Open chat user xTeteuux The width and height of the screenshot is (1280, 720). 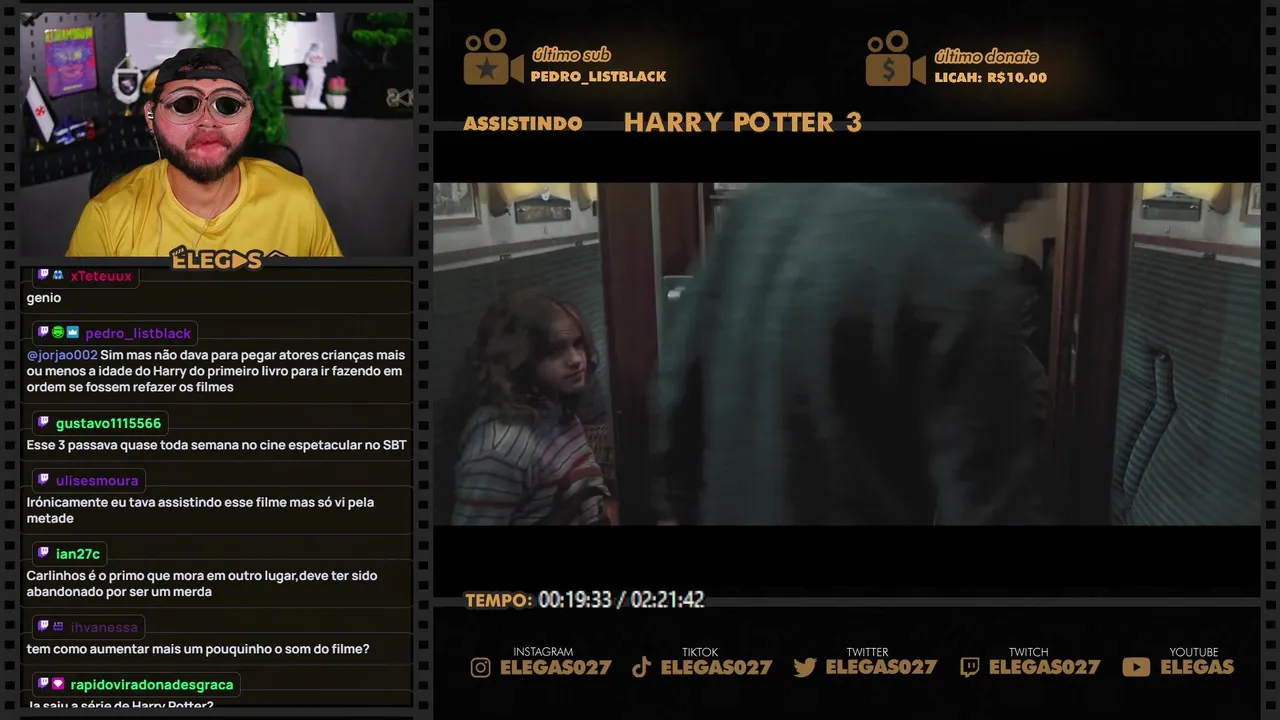coord(101,276)
